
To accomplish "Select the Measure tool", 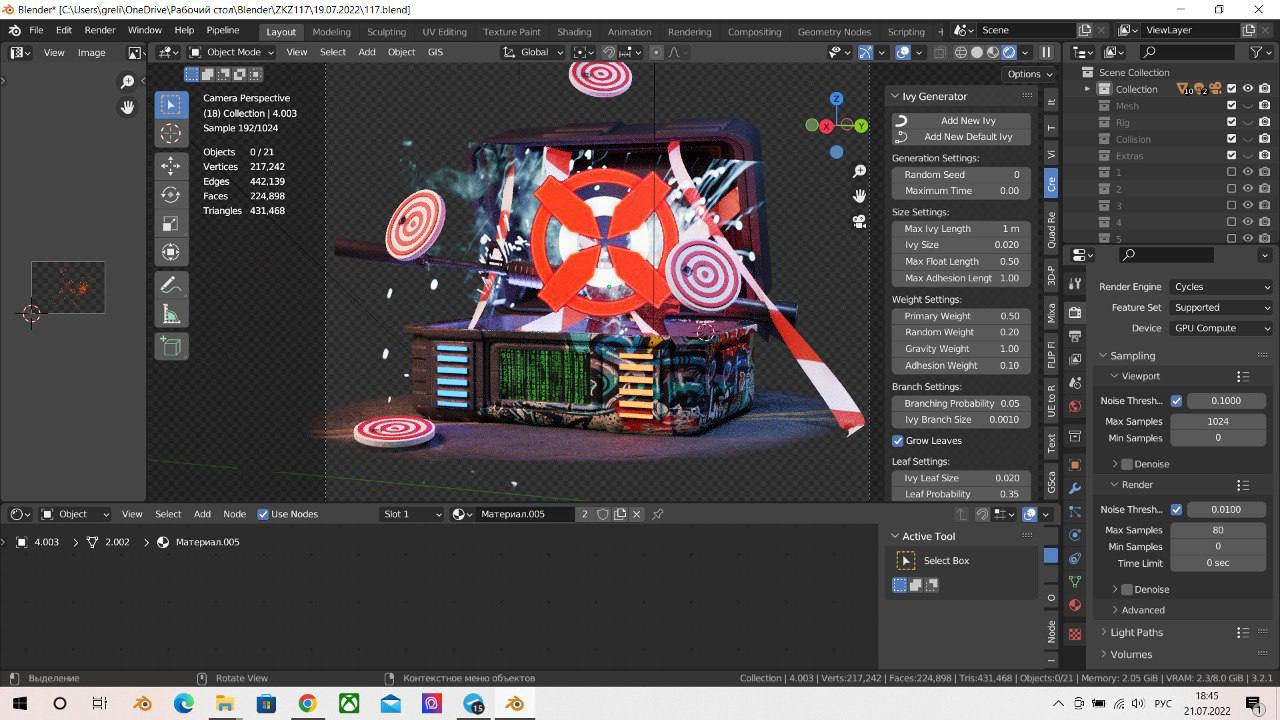I will point(171,316).
